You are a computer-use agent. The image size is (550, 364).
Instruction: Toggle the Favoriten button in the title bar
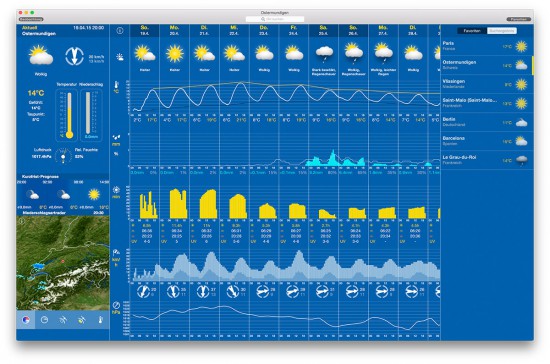518,19
